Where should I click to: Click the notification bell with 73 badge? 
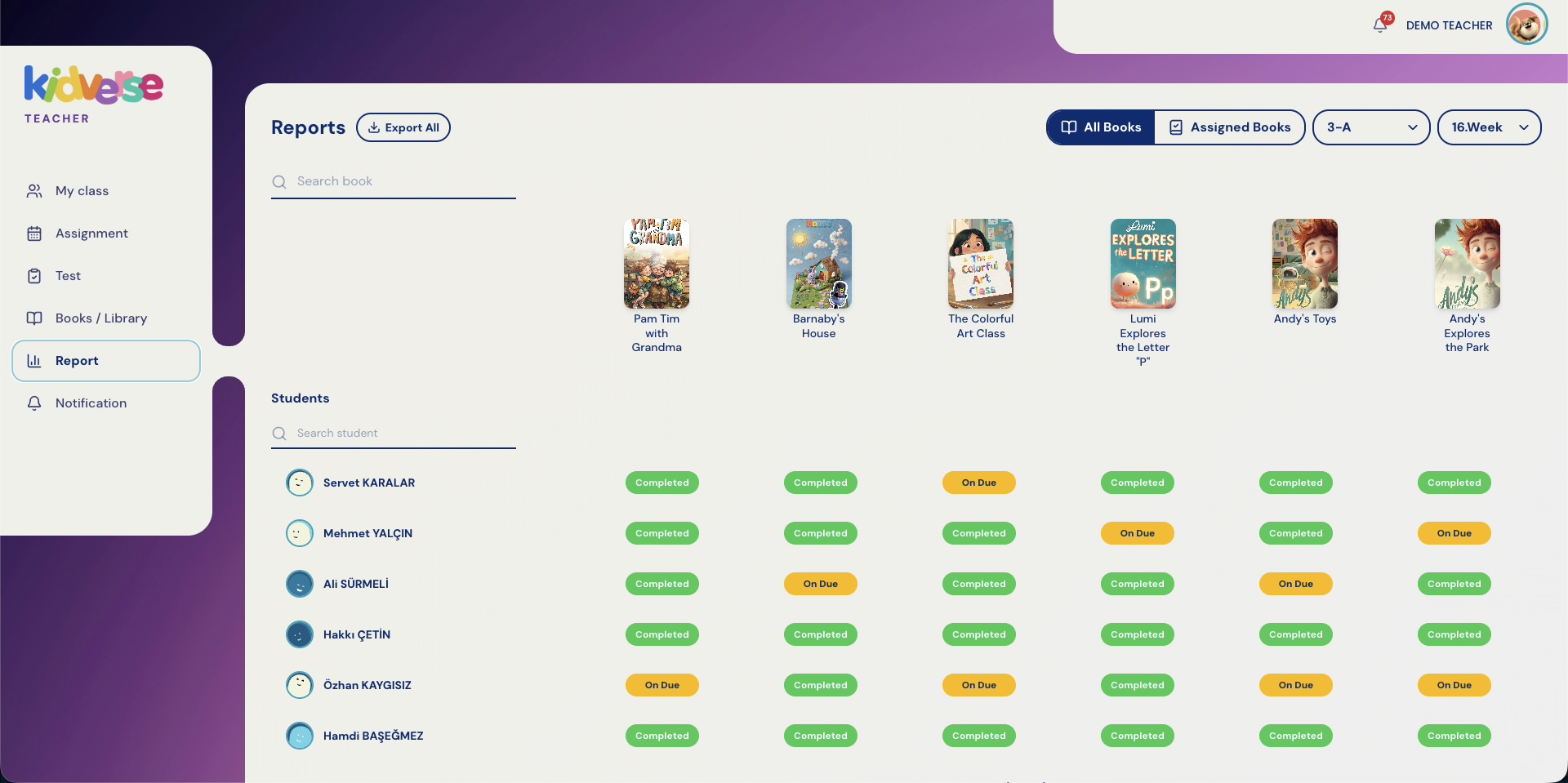[x=1380, y=24]
